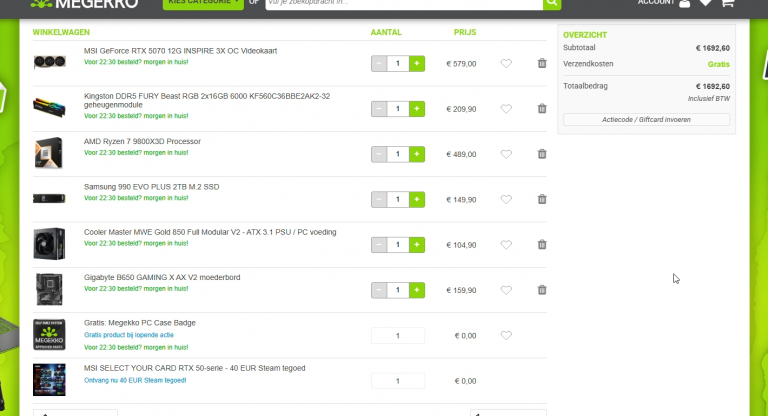This screenshot has width=768, height=416.
Task: Click Gratis product bij lopende actie
Action: 129,335
